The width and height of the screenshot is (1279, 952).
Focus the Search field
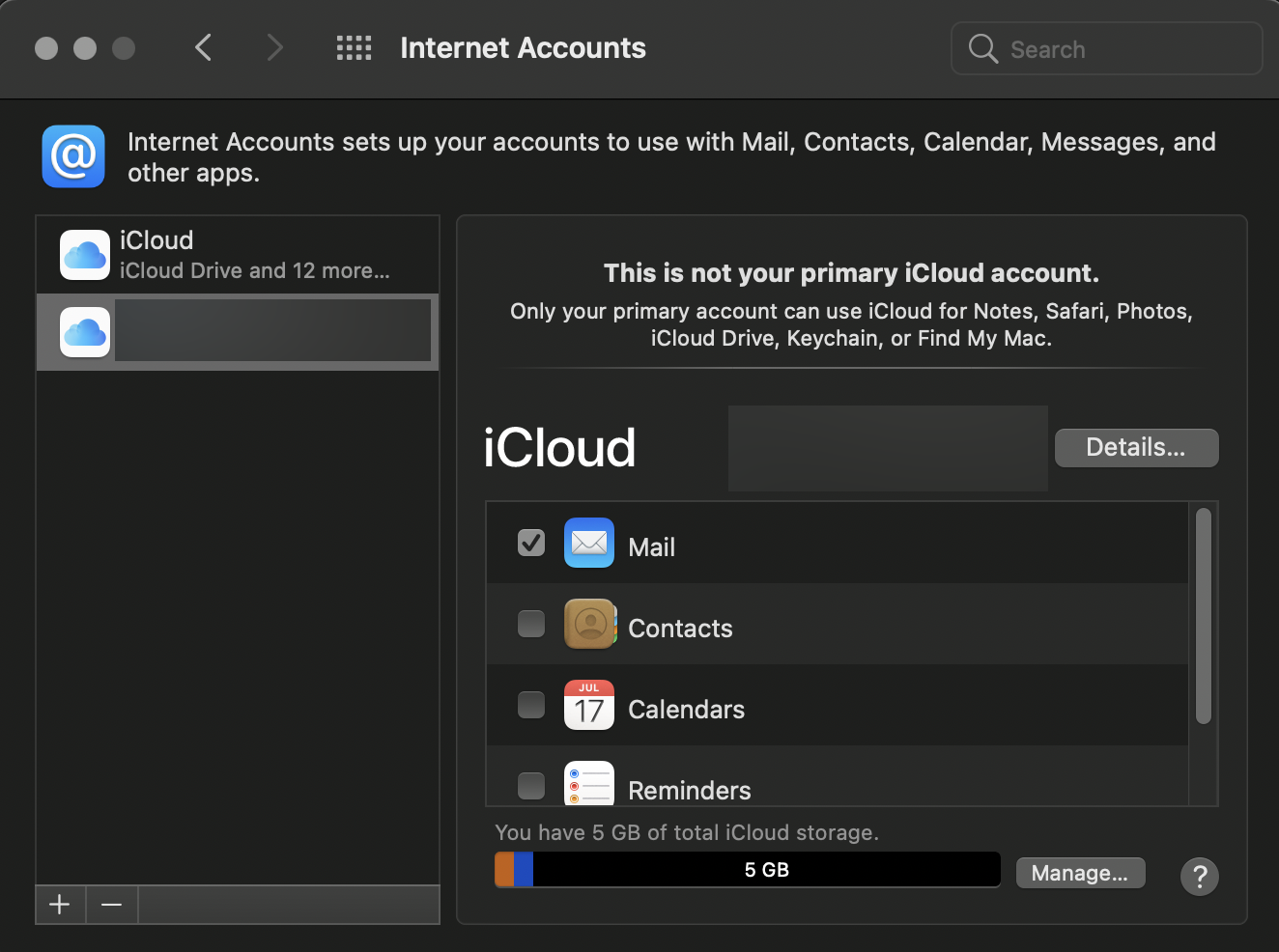click(1107, 48)
